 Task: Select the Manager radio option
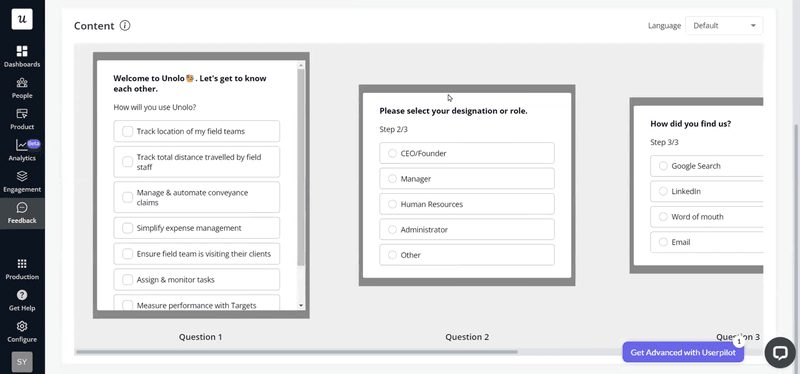coord(392,179)
